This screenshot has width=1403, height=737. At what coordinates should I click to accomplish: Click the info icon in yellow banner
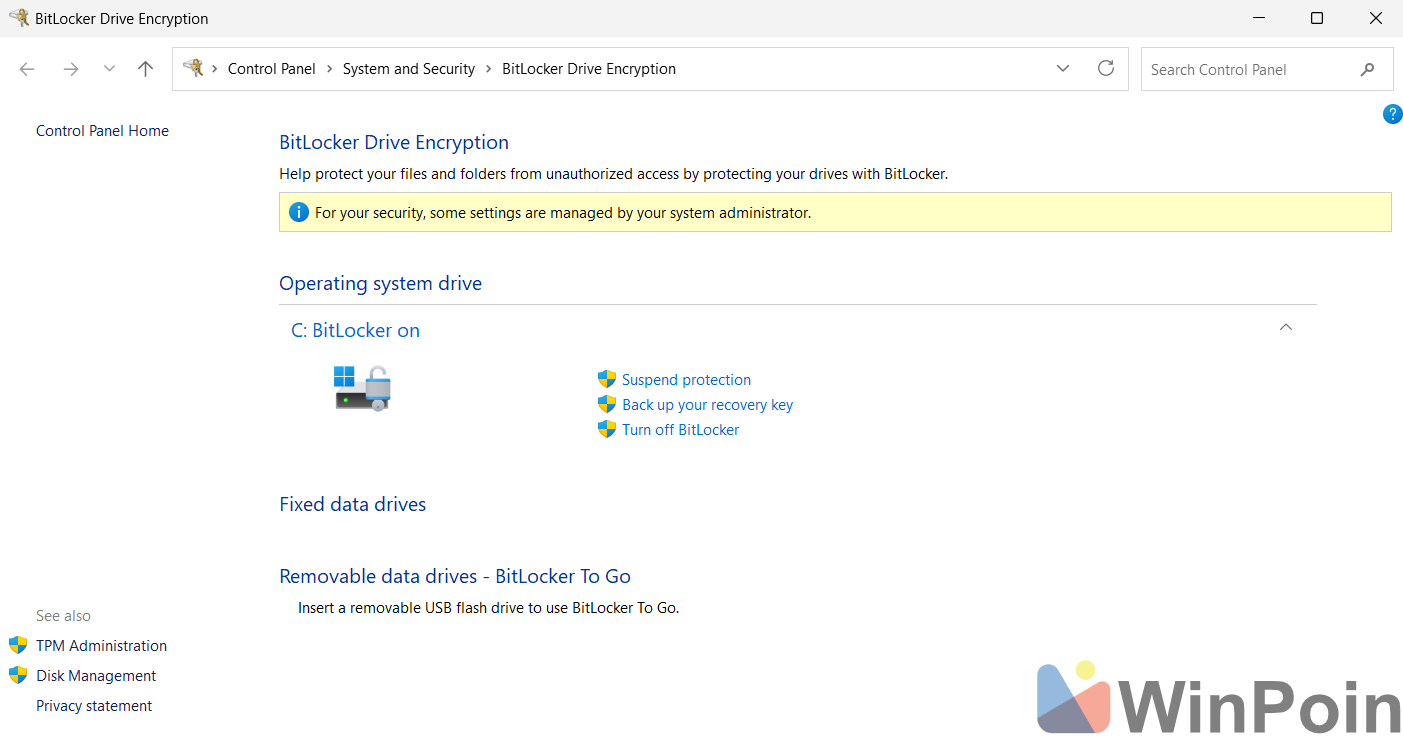(298, 212)
